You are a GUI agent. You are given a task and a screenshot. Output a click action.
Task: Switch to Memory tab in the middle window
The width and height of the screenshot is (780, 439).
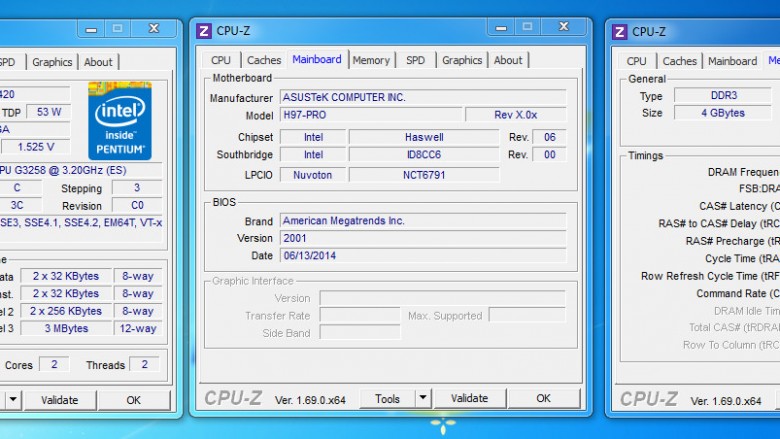pyautogui.click(x=371, y=60)
